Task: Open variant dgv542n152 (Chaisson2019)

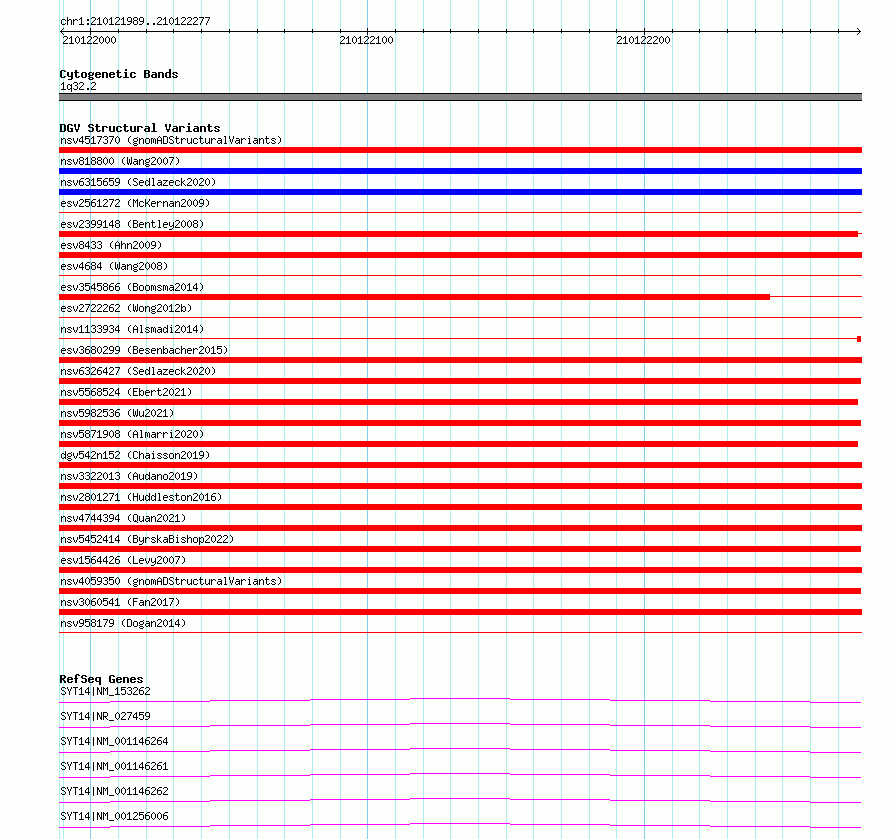Action: coord(135,455)
